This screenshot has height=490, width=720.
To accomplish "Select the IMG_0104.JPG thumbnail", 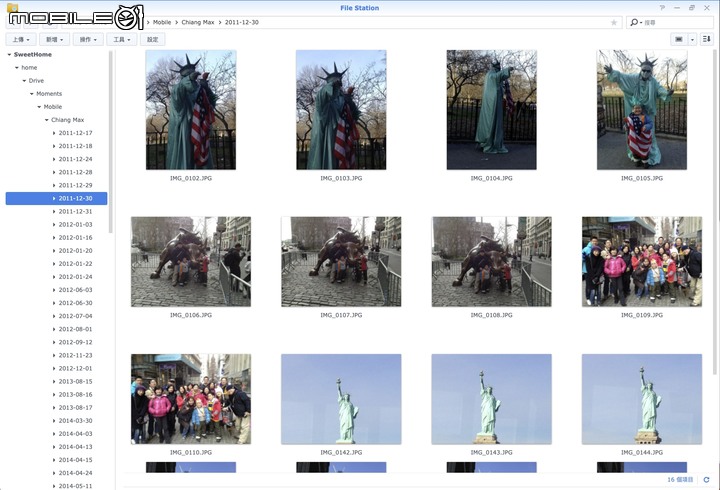I will pos(491,110).
